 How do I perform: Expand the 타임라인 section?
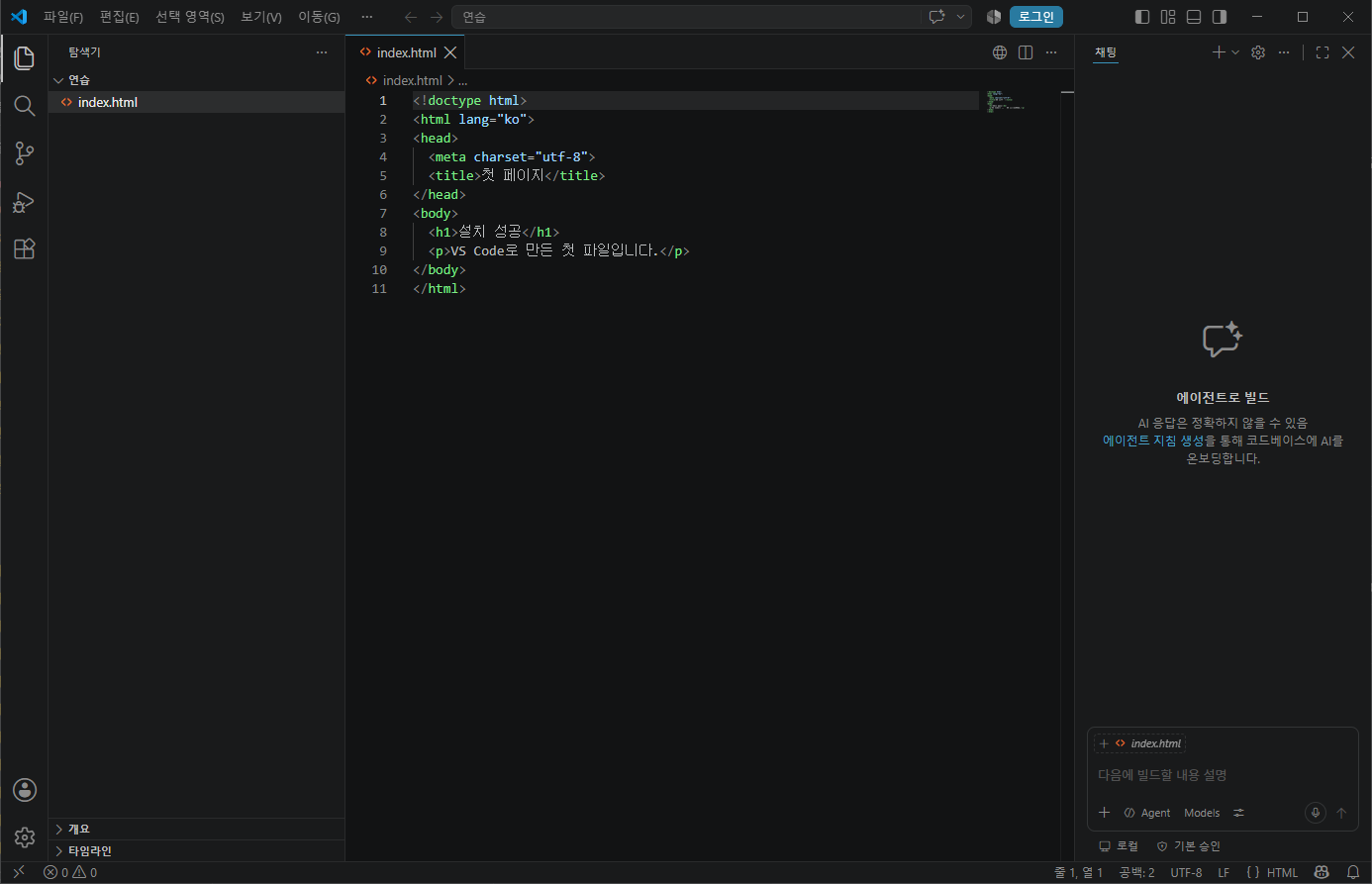[196, 850]
